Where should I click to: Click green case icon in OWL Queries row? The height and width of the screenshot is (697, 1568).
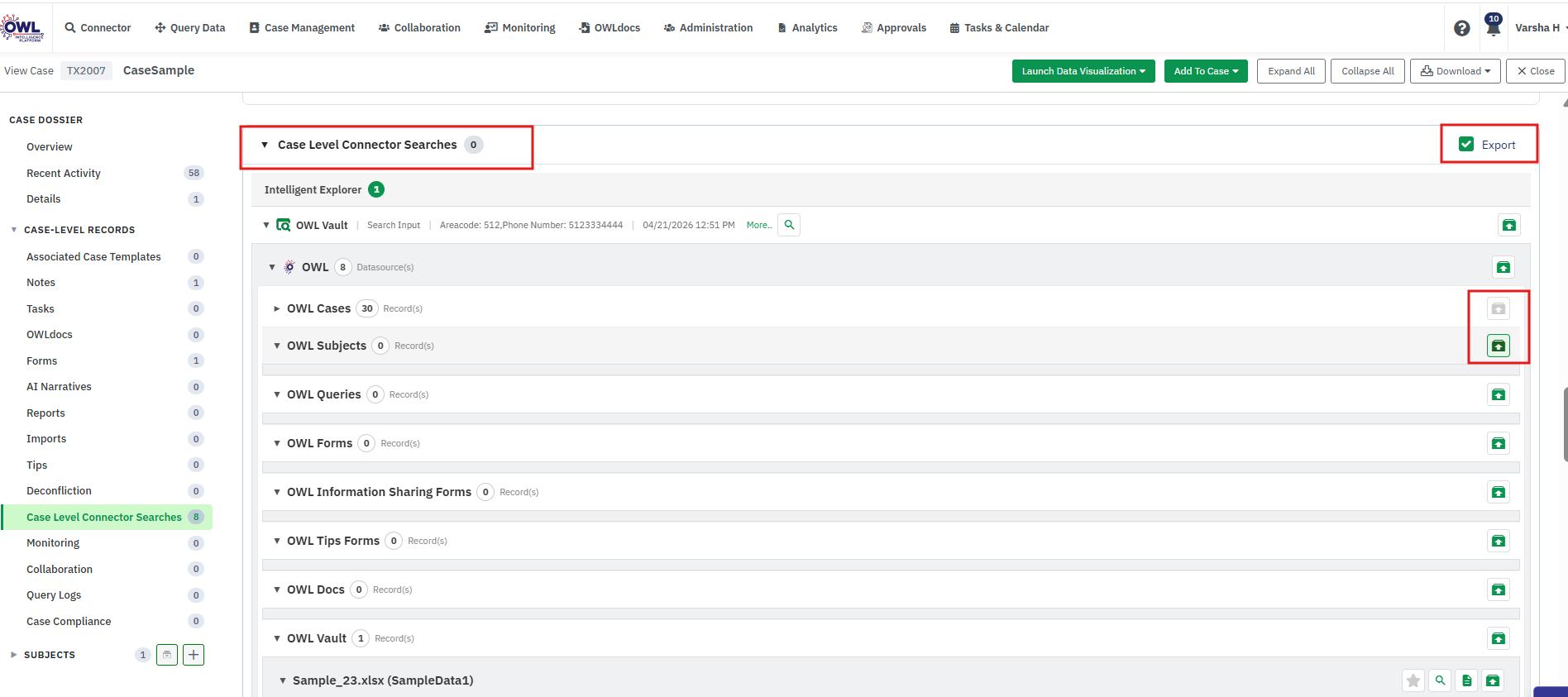point(1499,394)
